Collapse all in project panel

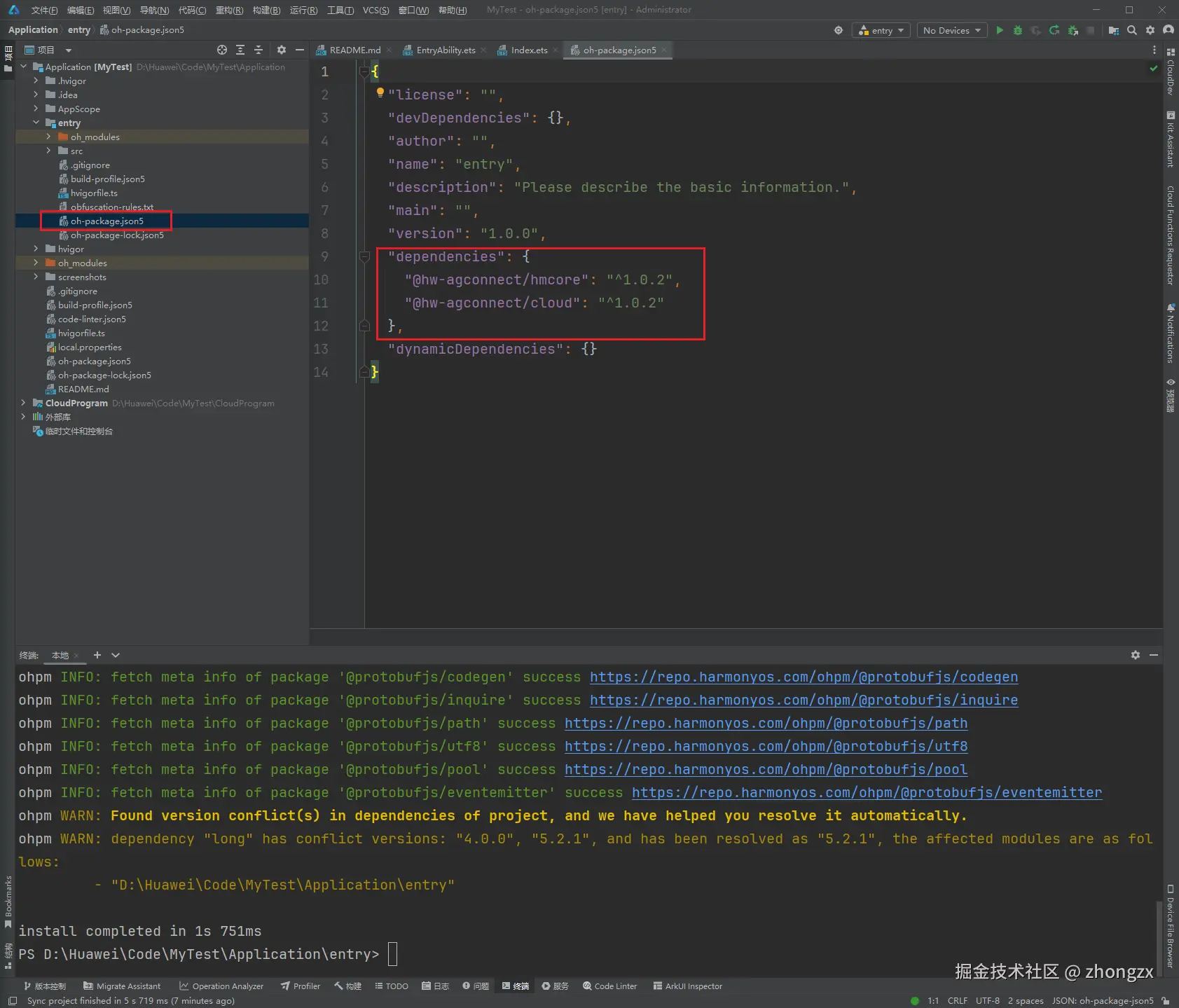(x=258, y=50)
